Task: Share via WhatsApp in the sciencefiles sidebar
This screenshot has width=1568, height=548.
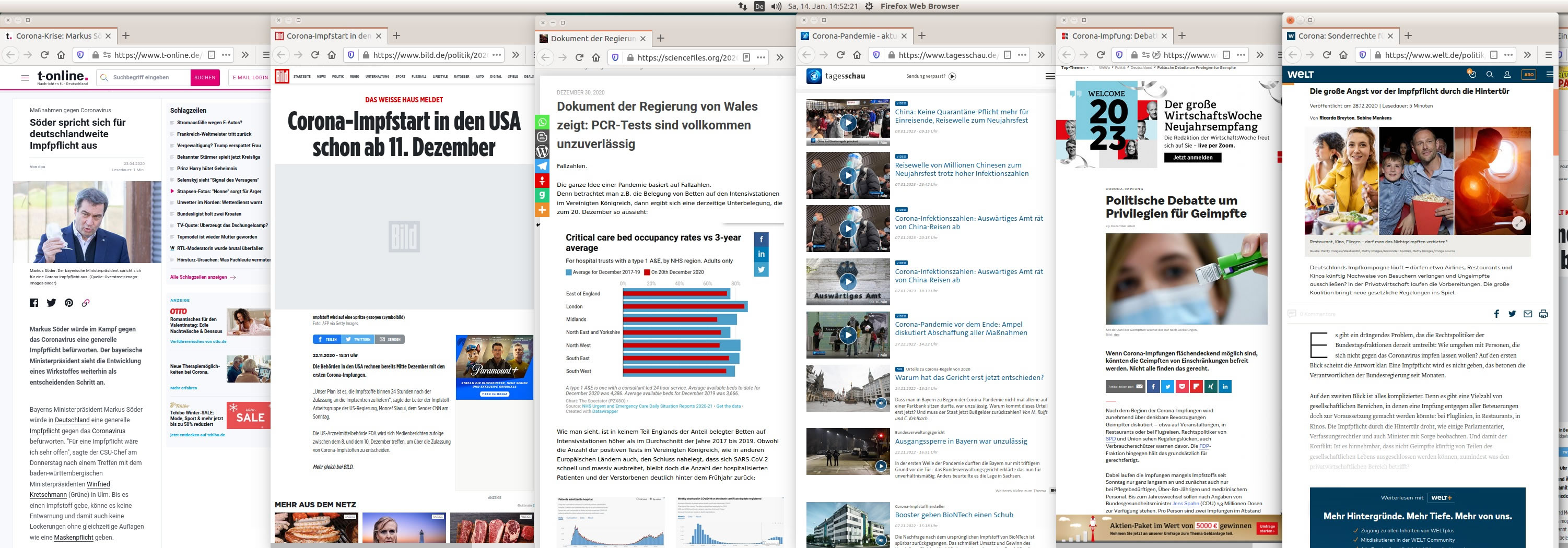Action: [x=542, y=122]
